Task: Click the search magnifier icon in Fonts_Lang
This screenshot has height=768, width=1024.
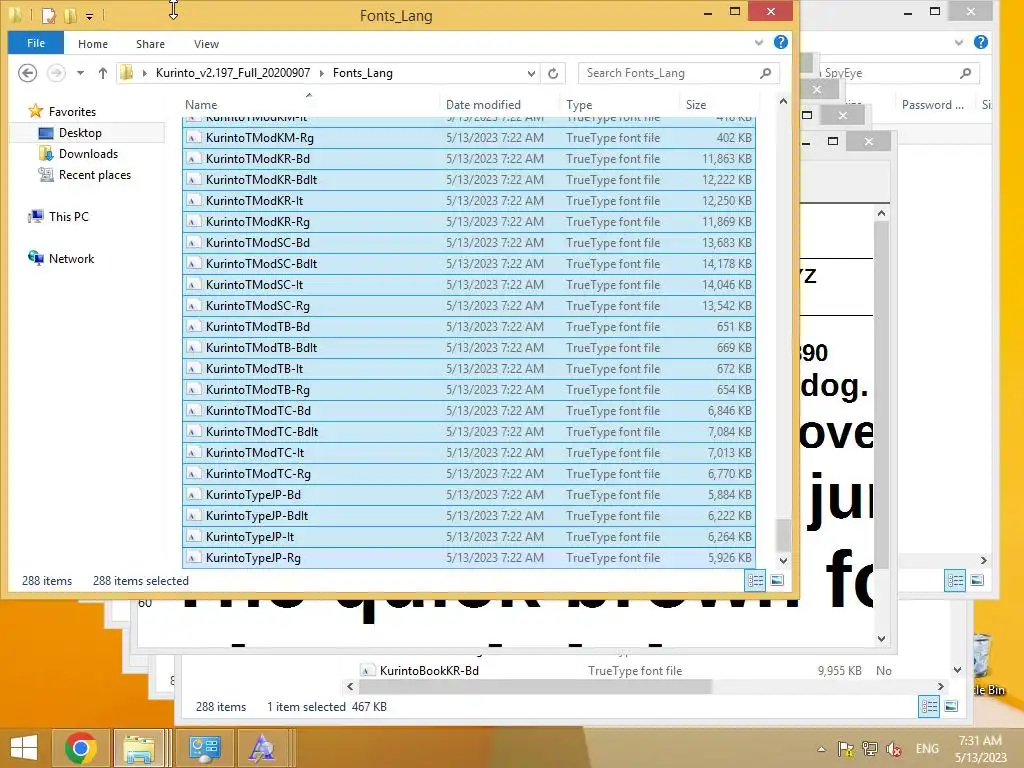Action: (x=766, y=73)
